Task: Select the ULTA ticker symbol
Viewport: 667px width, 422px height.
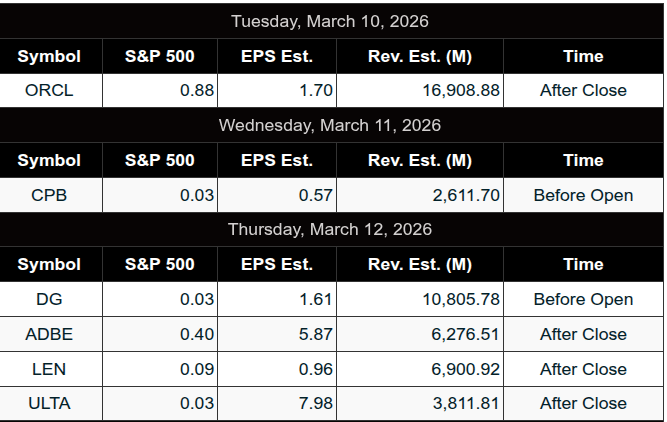Action: point(49,404)
